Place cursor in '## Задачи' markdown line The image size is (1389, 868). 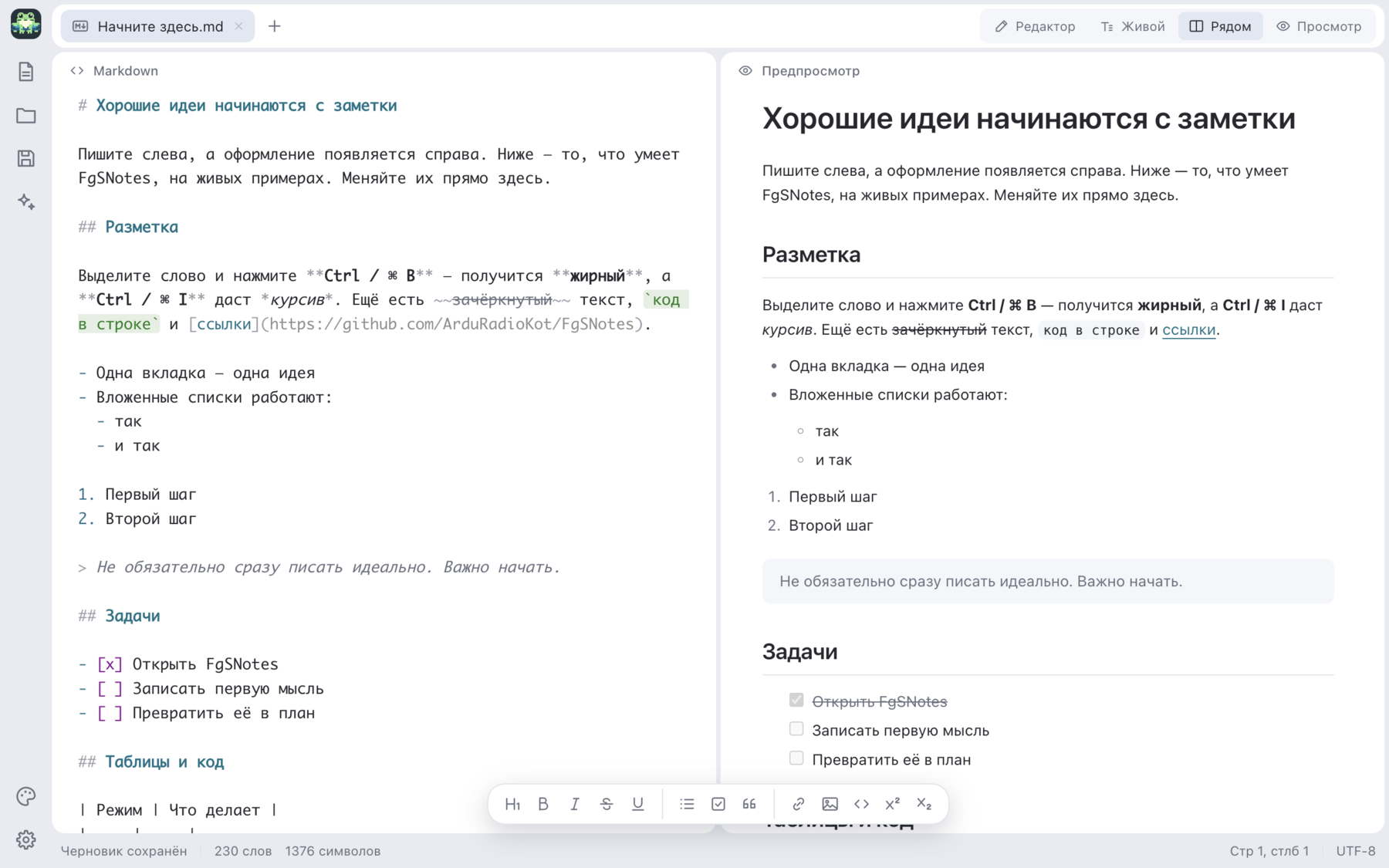tap(119, 616)
